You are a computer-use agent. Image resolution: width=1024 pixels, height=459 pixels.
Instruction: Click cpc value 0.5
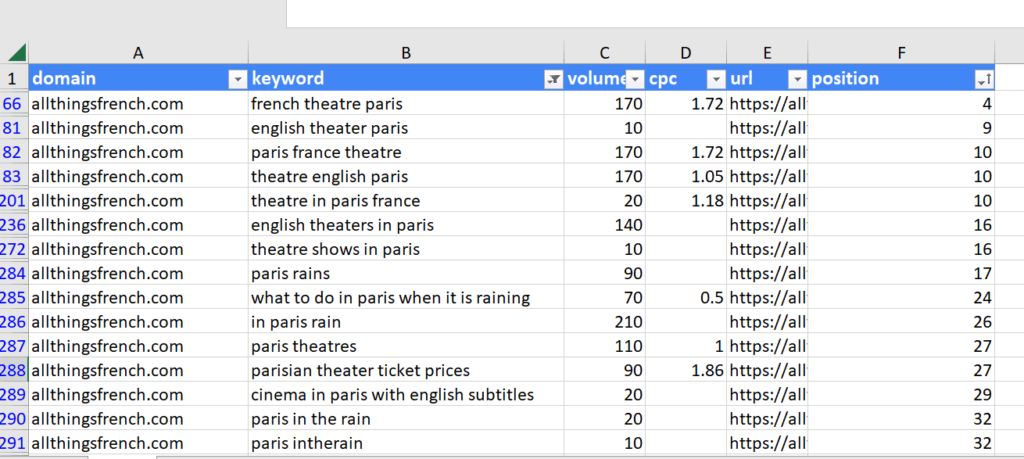(x=686, y=298)
